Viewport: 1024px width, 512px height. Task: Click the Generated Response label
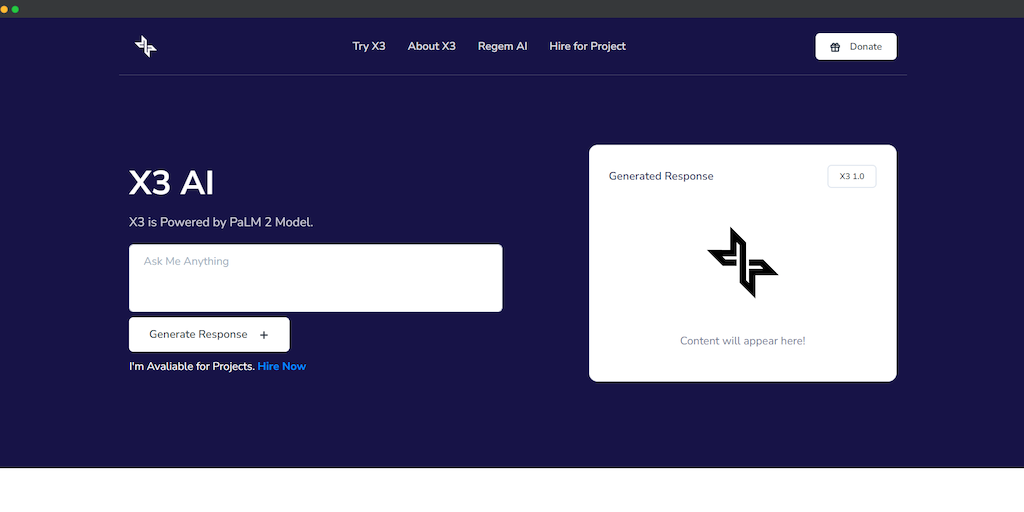[x=661, y=176]
